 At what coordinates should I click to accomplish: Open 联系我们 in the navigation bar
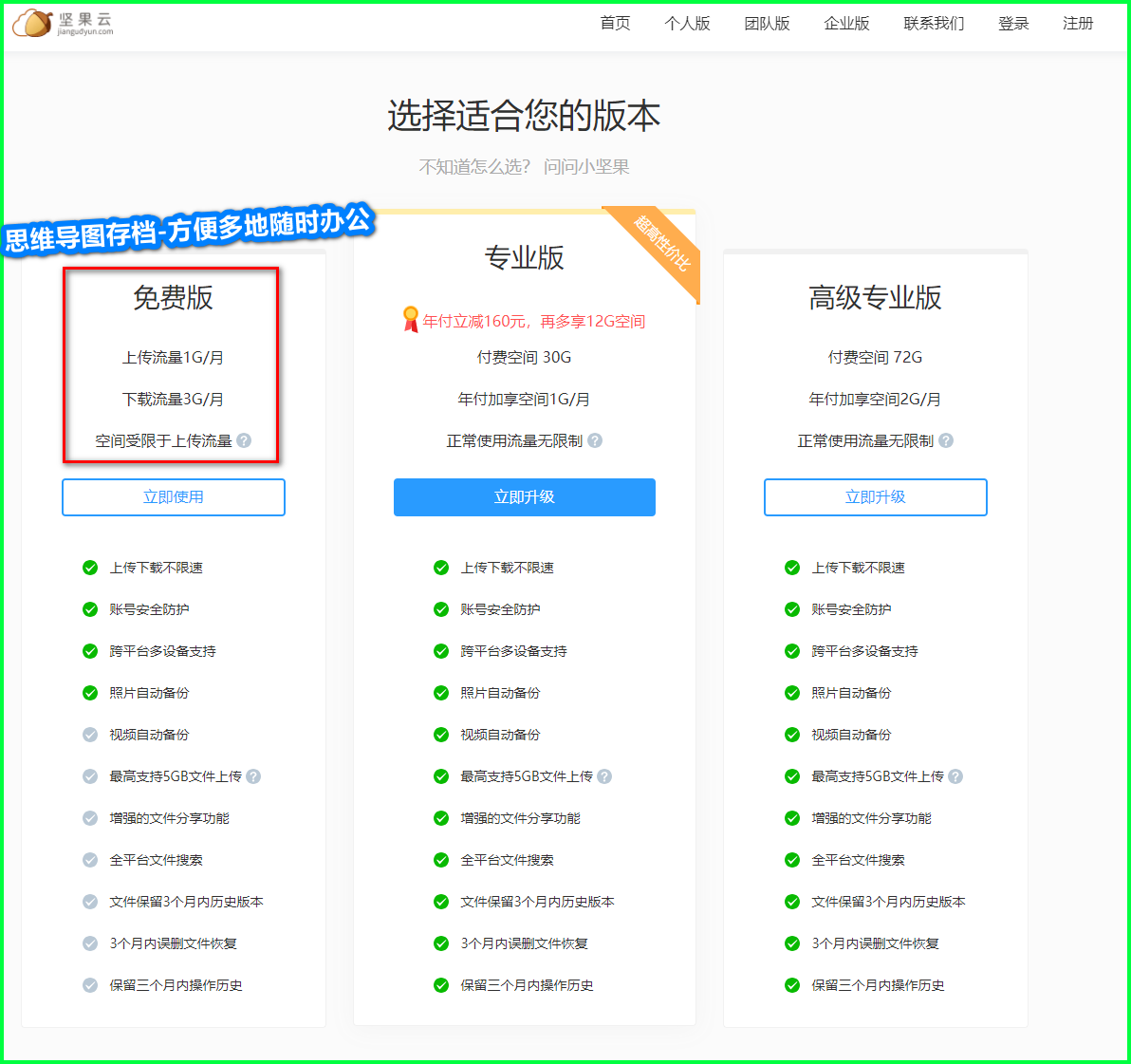click(934, 24)
